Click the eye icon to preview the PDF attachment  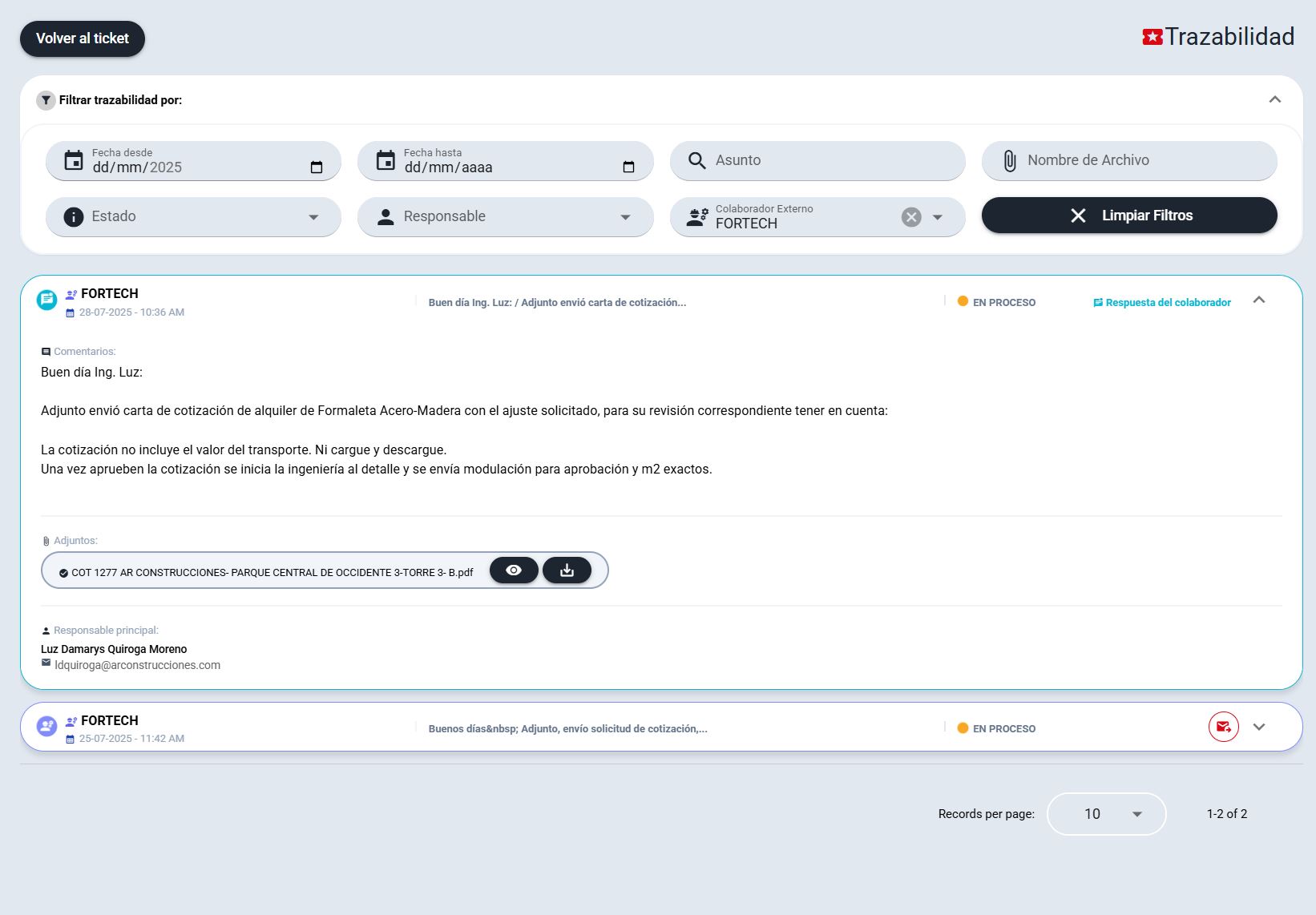[514, 570]
